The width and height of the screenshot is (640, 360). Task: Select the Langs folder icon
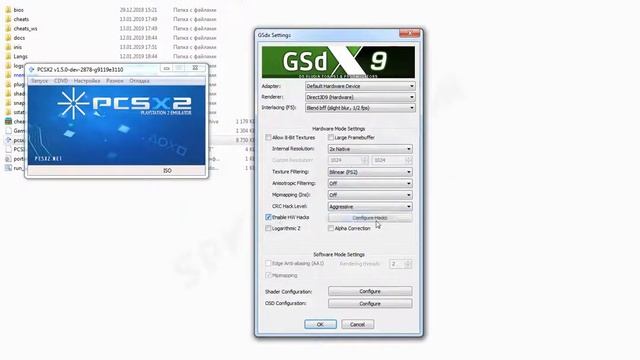pyautogui.click(x=8, y=56)
